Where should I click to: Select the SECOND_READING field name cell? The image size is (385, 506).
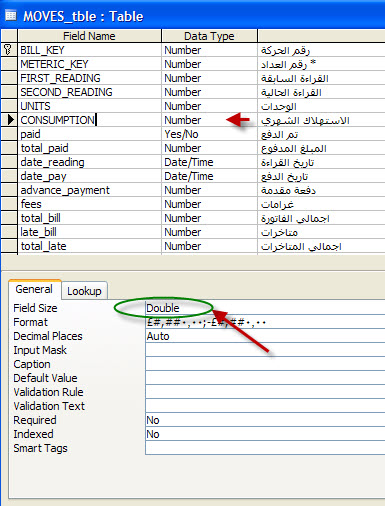[90, 92]
